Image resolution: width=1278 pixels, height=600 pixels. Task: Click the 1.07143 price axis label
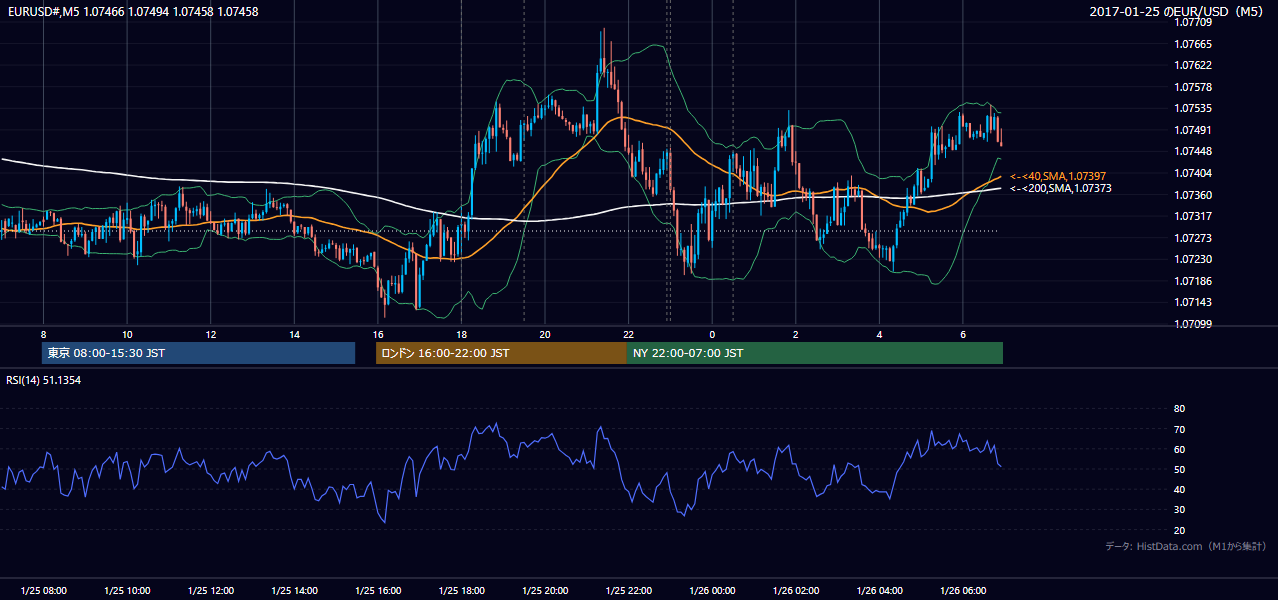click(1193, 302)
